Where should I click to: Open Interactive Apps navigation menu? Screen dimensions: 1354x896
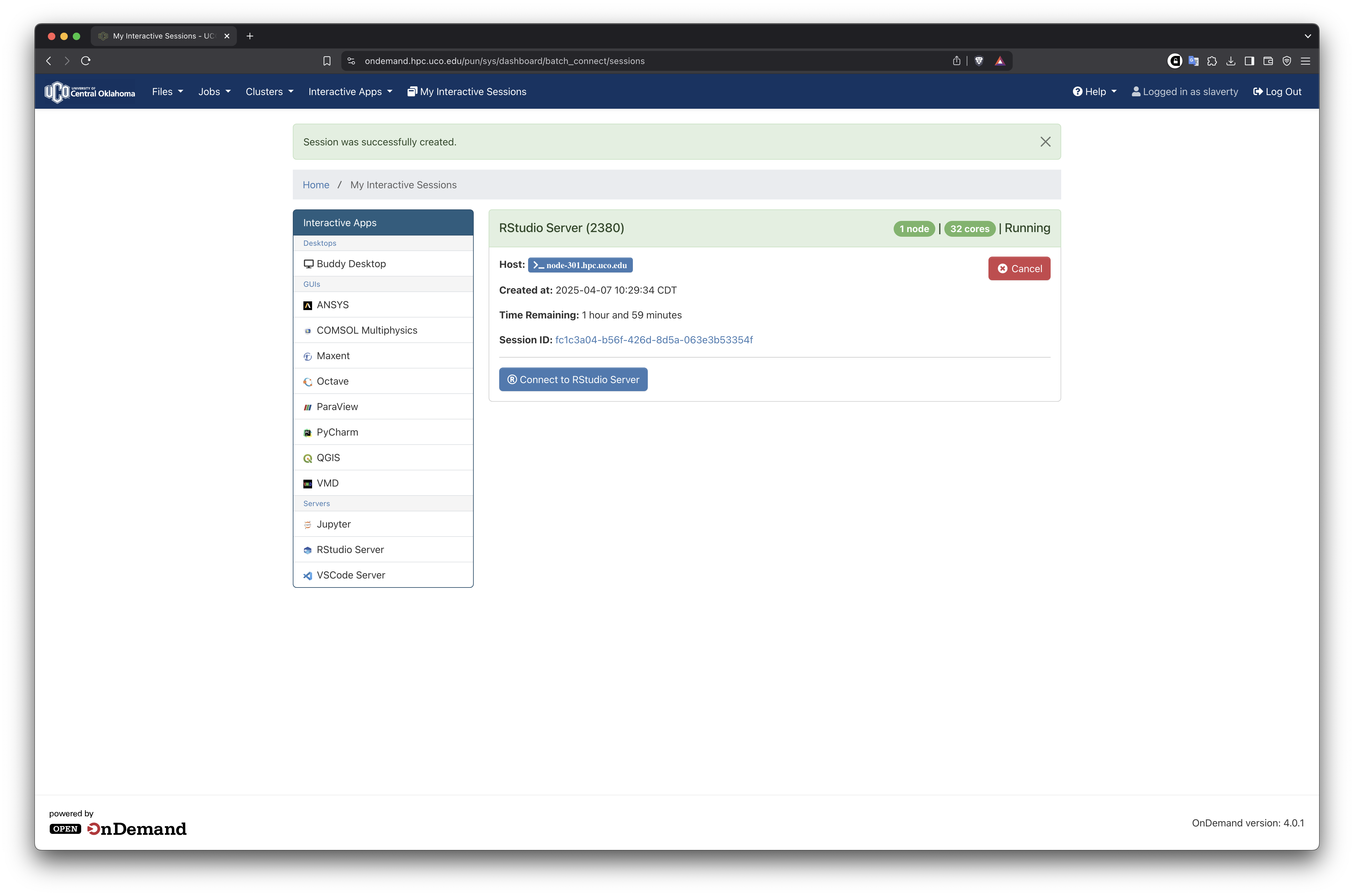point(350,92)
